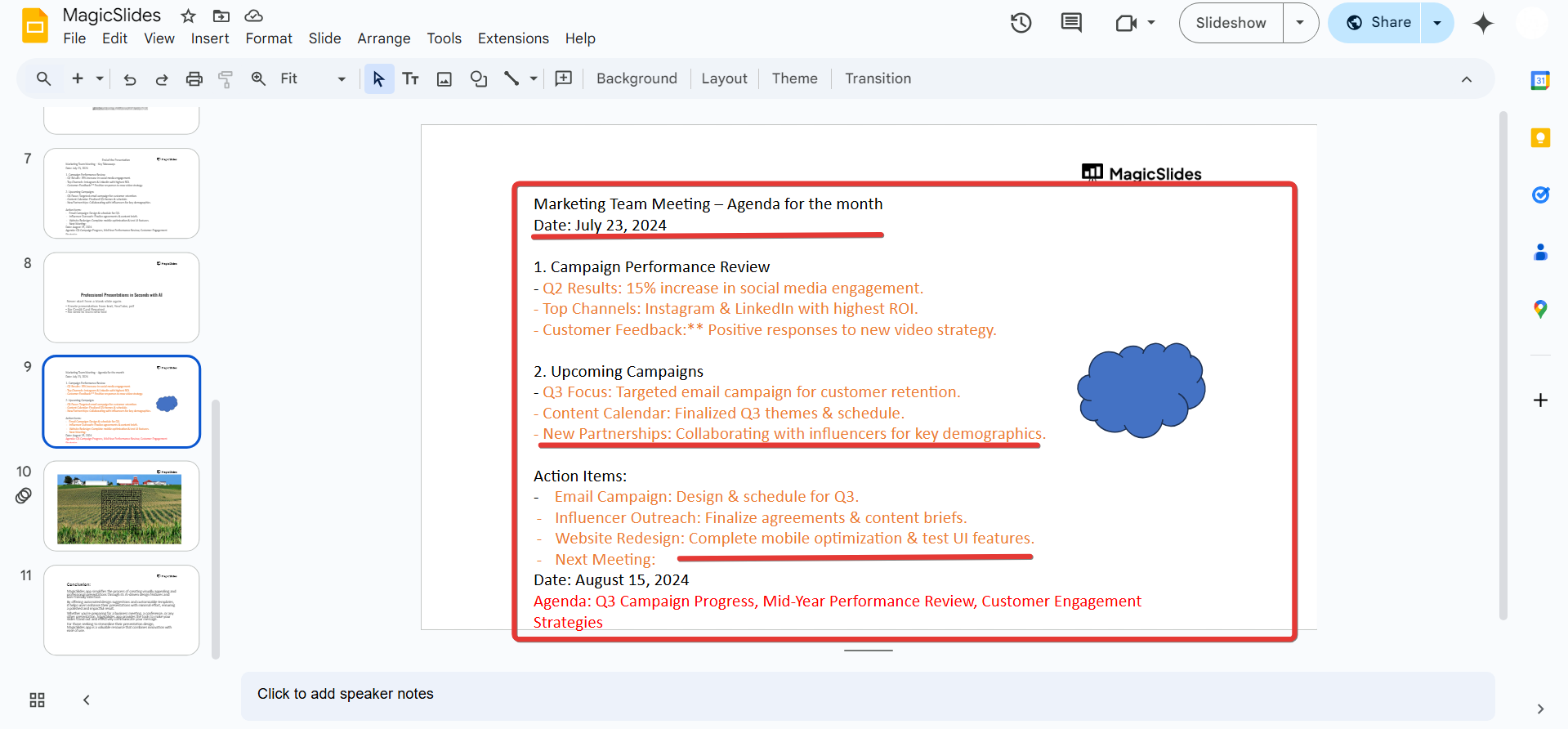This screenshot has width=1568, height=729.
Task: Check the cloud document status icon
Action: (x=254, y=16)
